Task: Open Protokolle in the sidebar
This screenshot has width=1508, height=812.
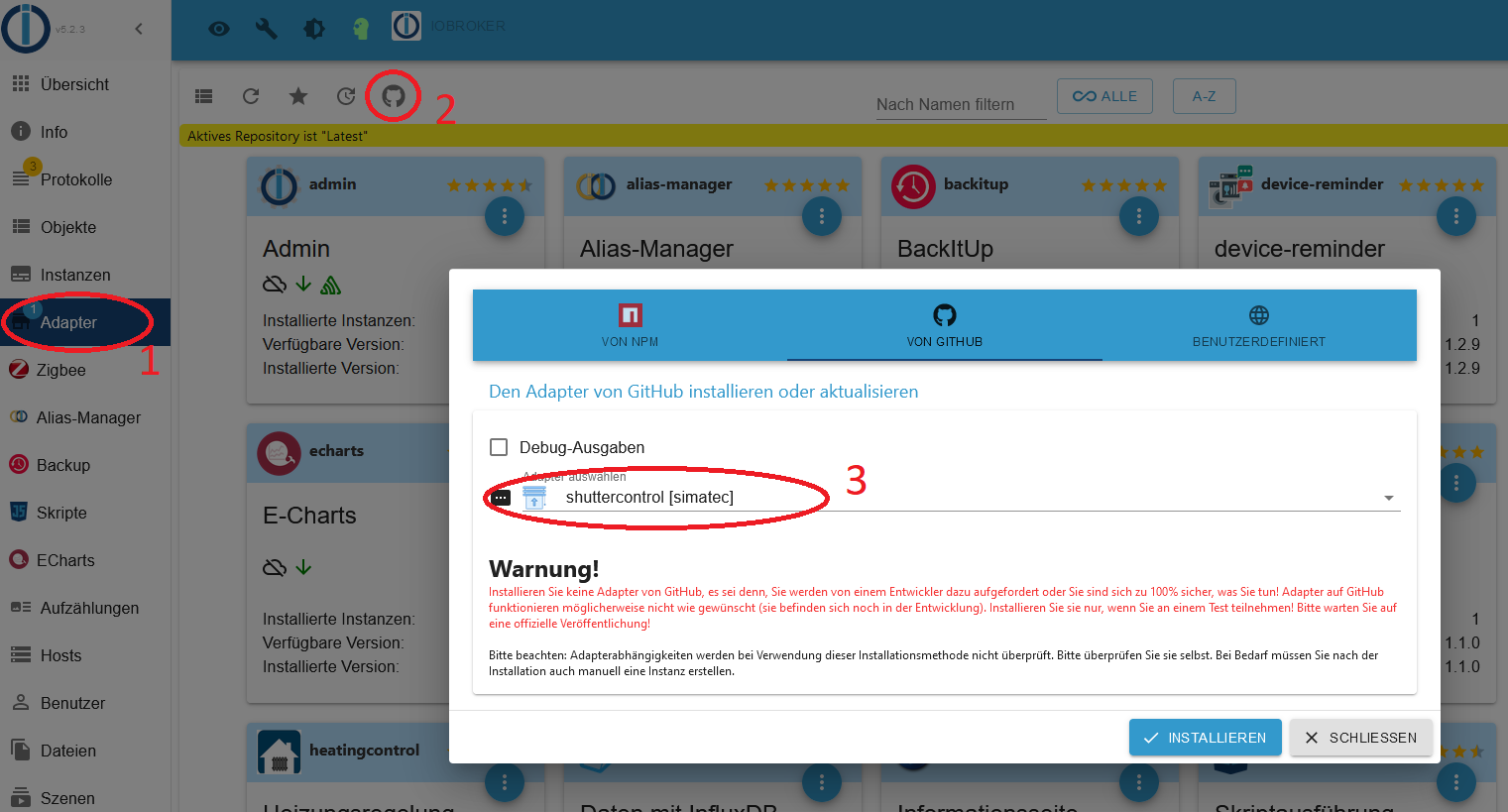Action: tap(85, 179)
